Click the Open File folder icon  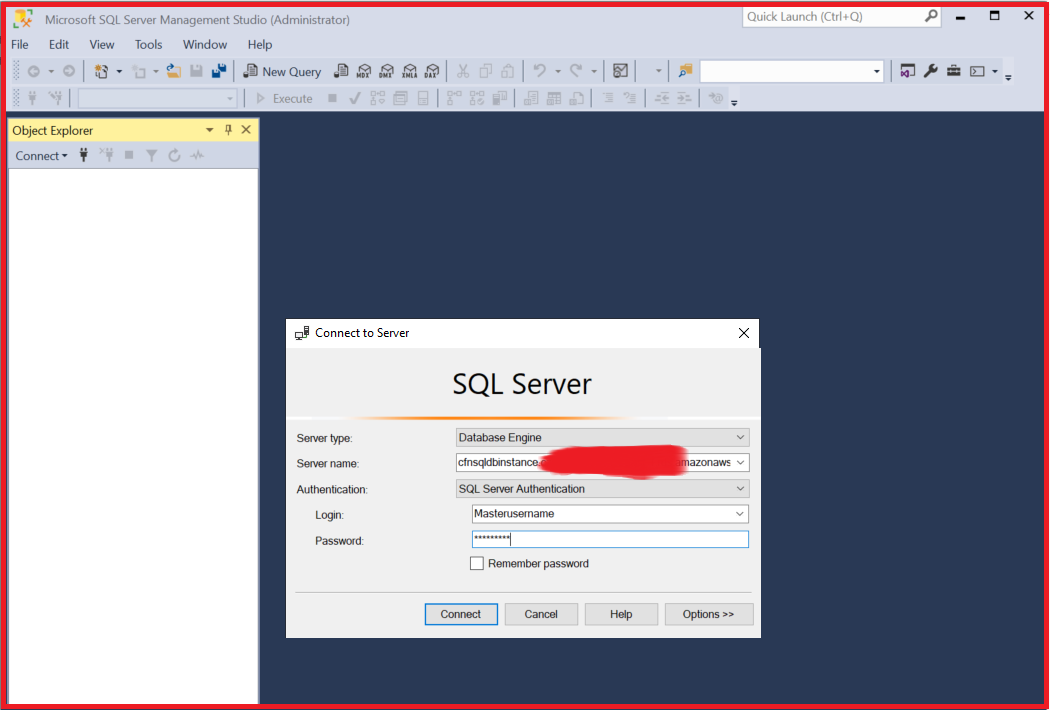tap(173, 71)
